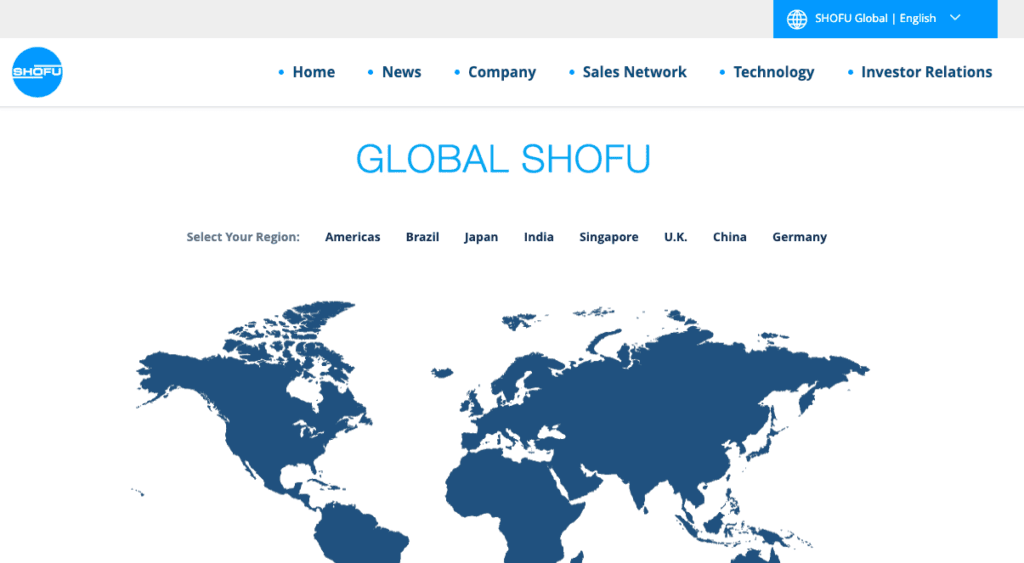Open the Sales Network menu

(634, 72)
